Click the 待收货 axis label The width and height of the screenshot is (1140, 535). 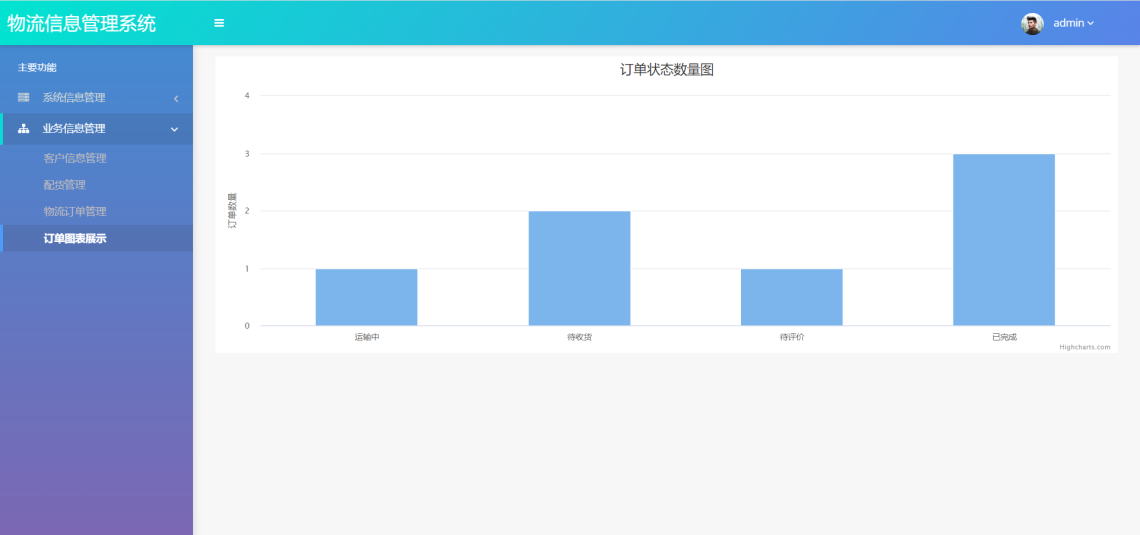579,337
